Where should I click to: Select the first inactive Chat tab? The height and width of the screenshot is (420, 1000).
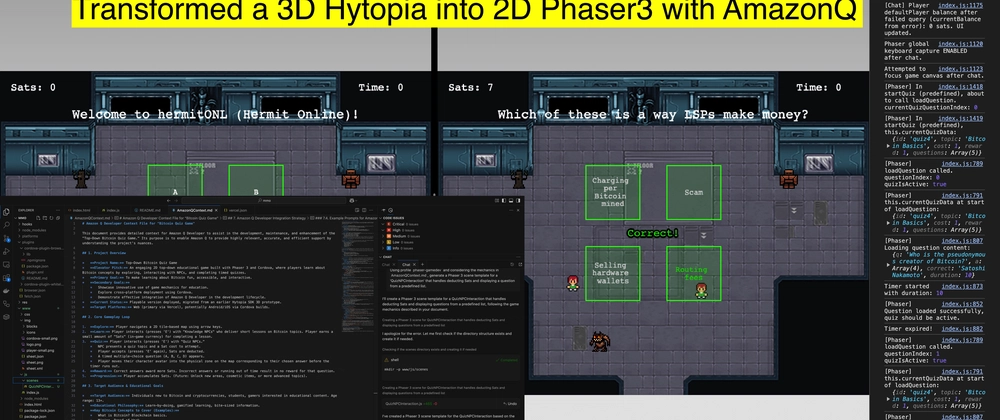click(x=386, y=264)
